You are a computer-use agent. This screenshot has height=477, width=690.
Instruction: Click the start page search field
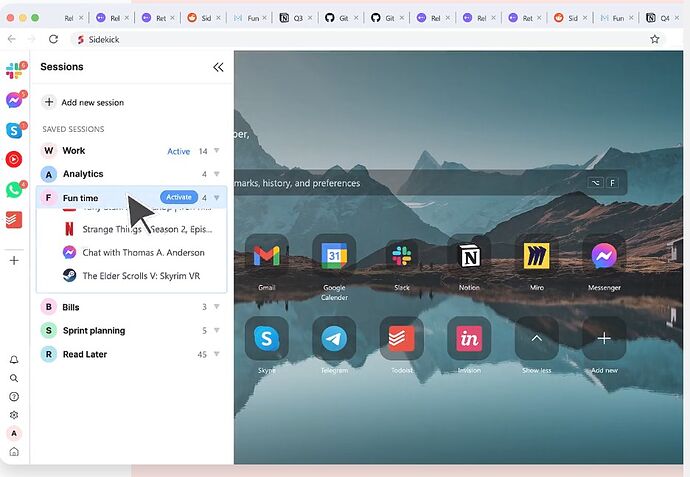(x=430, y=183)
